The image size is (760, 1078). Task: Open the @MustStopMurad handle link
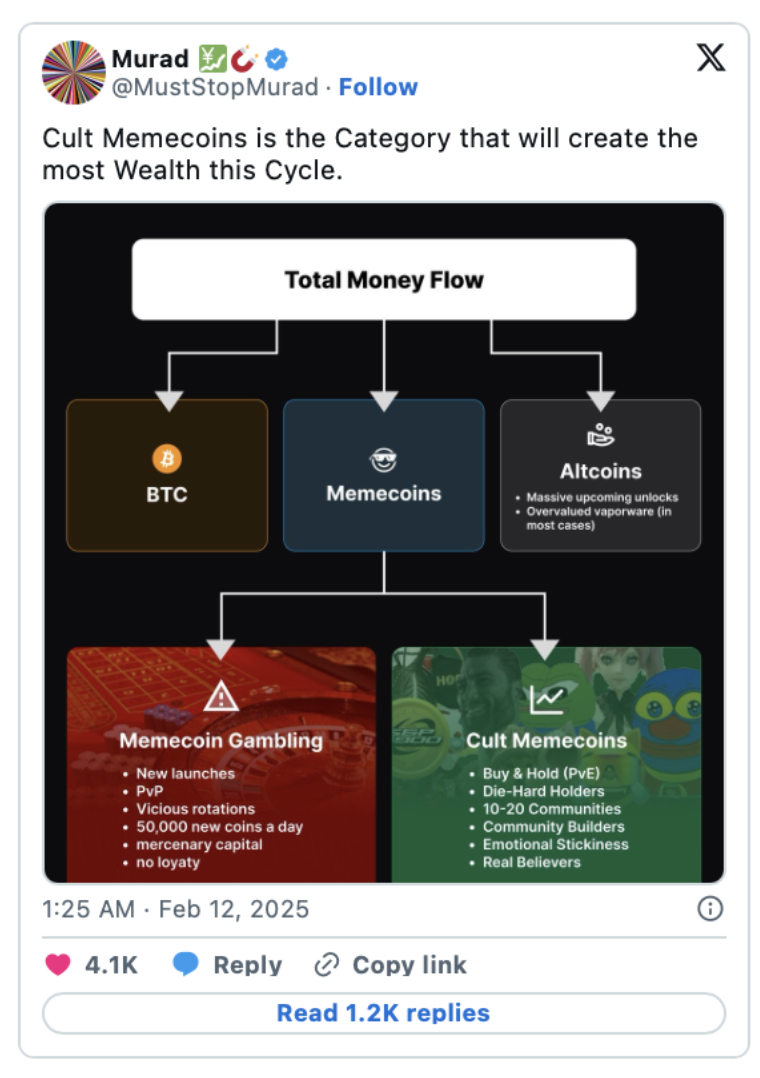[215, 87]
